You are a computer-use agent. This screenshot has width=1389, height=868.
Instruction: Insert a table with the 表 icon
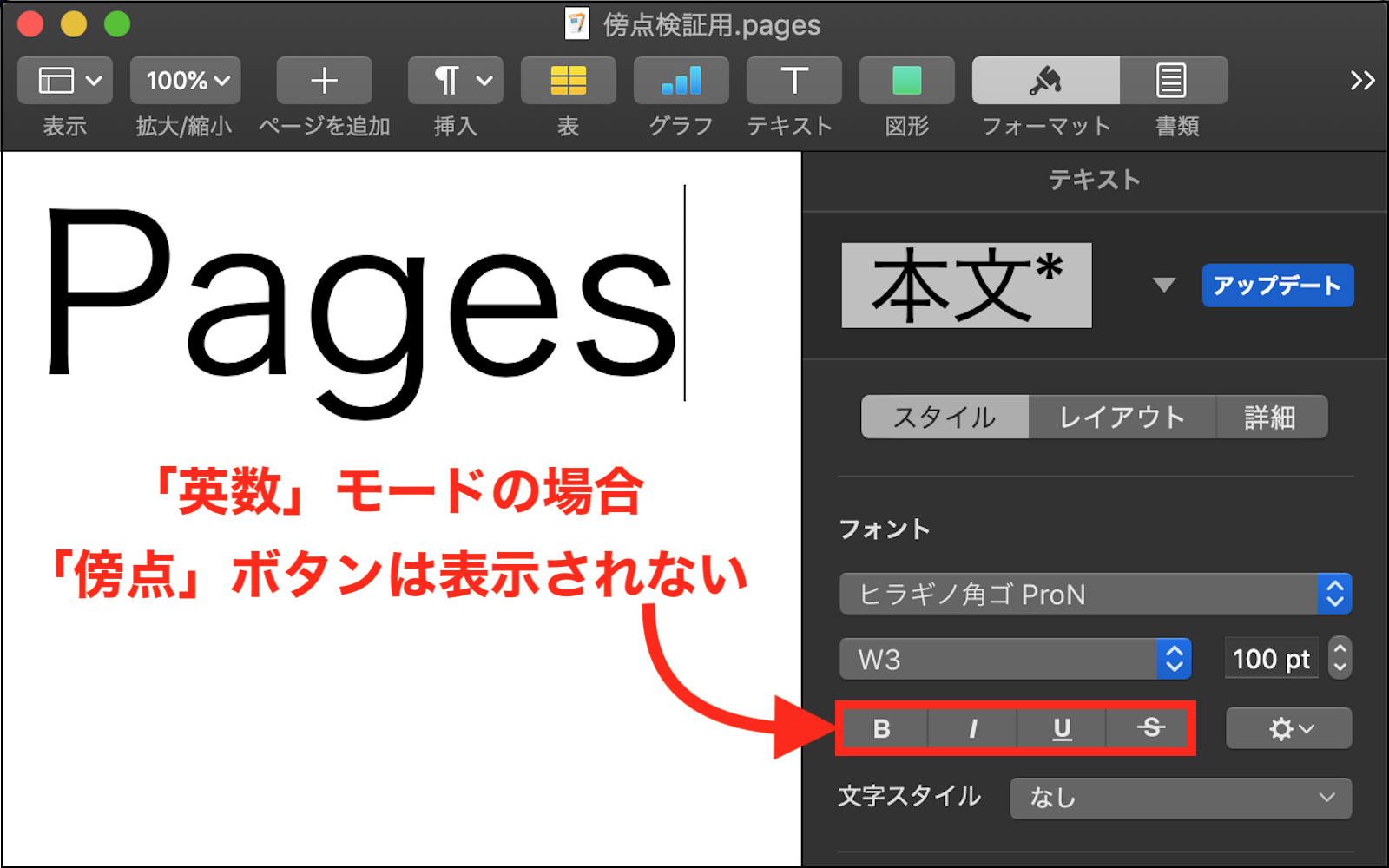(x=568, y=81)
